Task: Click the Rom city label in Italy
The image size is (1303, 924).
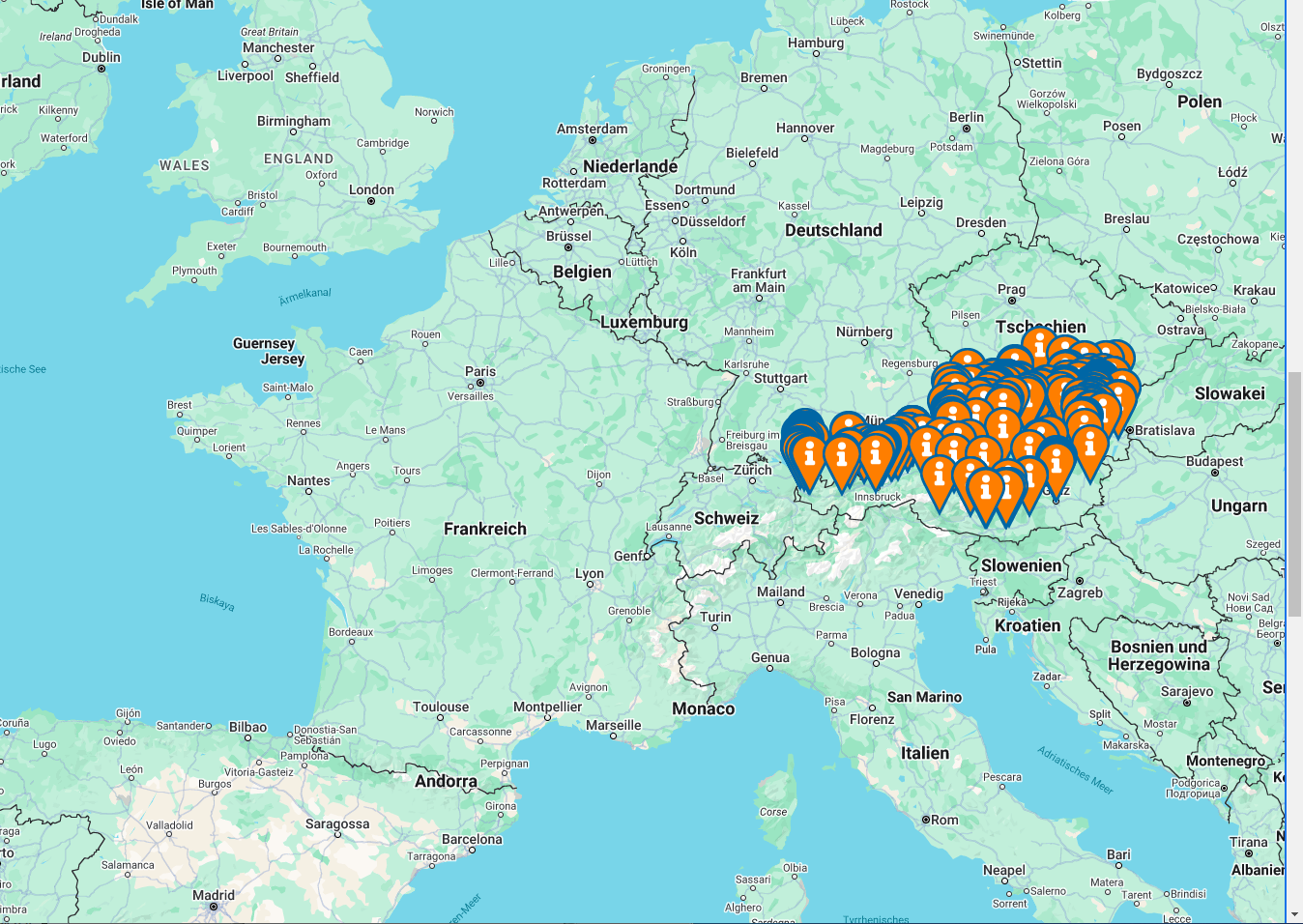Action: tap(944, 820)
